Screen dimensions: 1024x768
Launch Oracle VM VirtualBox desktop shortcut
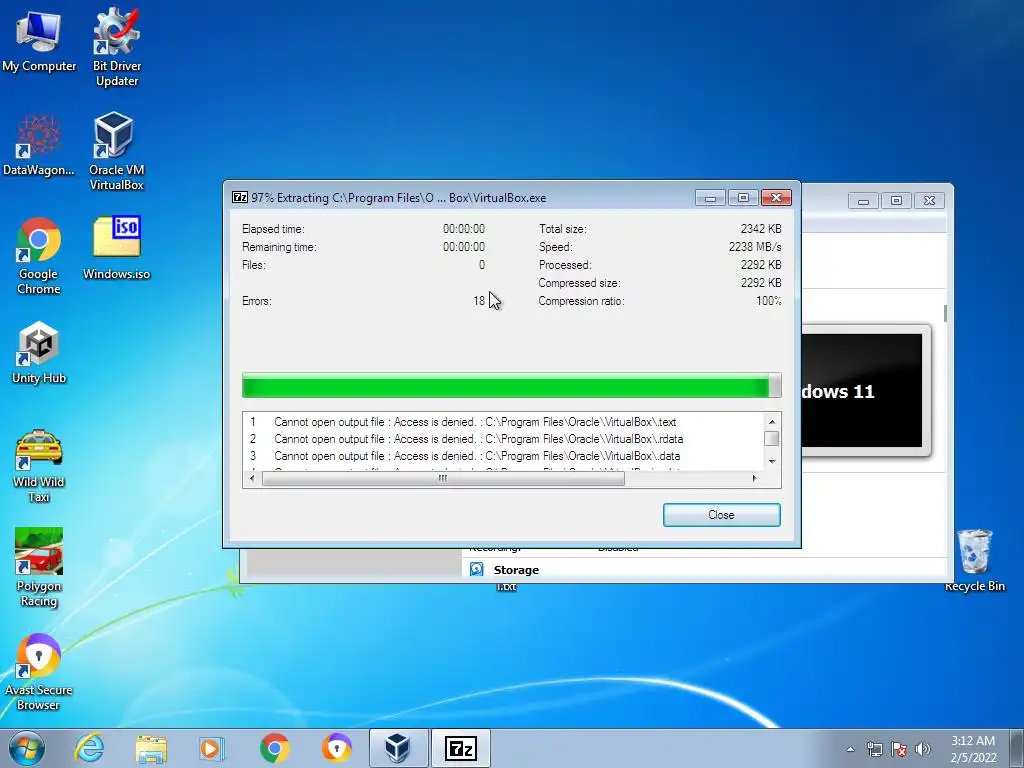point(116,150)
